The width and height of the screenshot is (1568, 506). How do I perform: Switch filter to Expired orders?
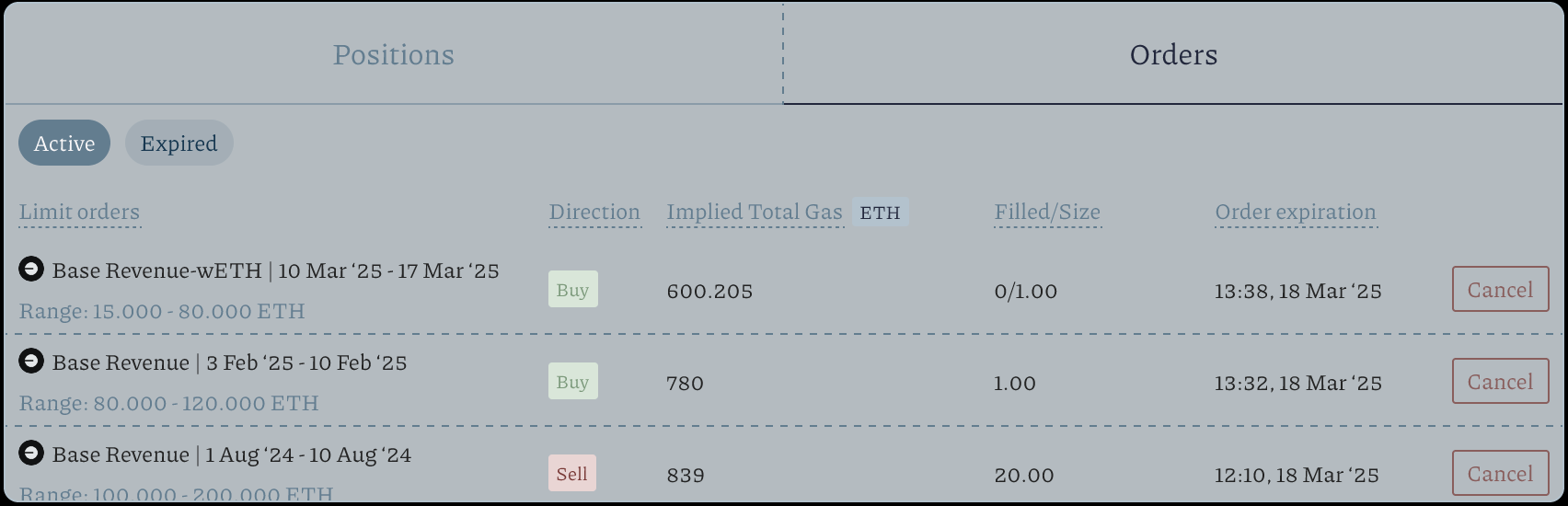pyautogui.click(x=179, y=144)
